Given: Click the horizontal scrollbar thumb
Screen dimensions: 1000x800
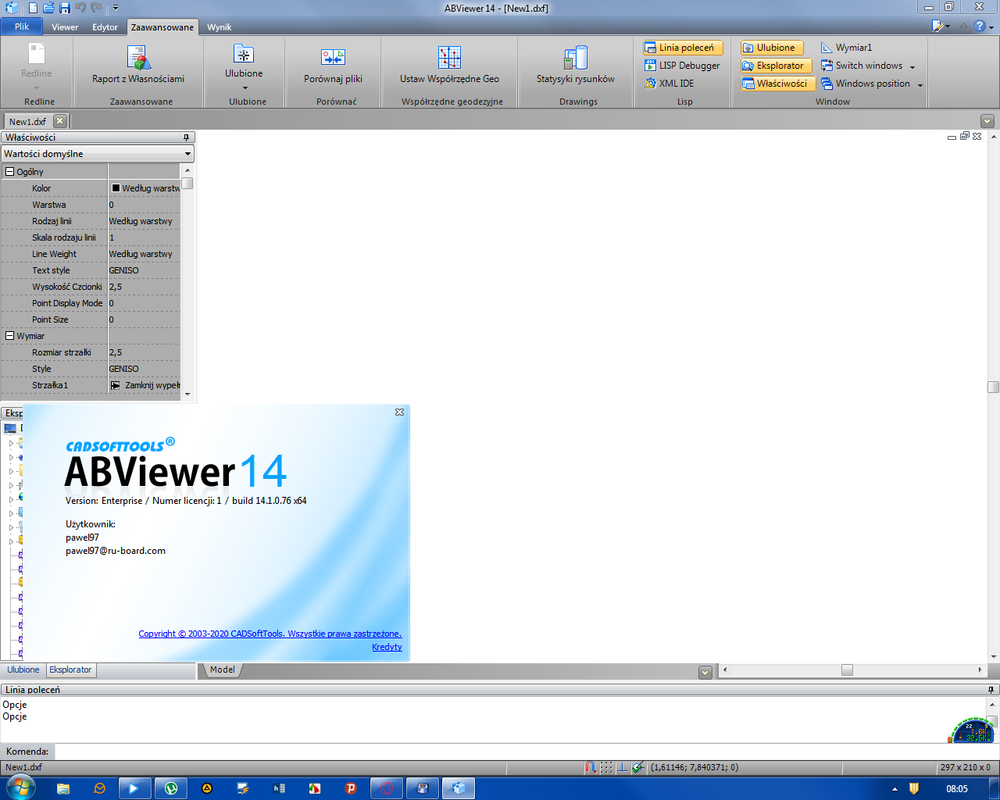Looking at the screenshot, I should (x=846, y=670).
